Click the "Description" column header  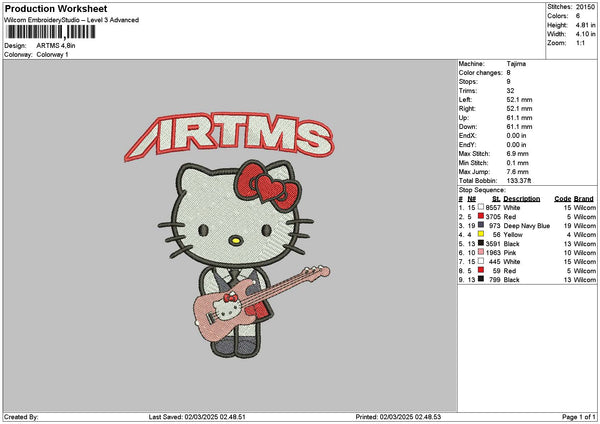[x=522, y=199]
